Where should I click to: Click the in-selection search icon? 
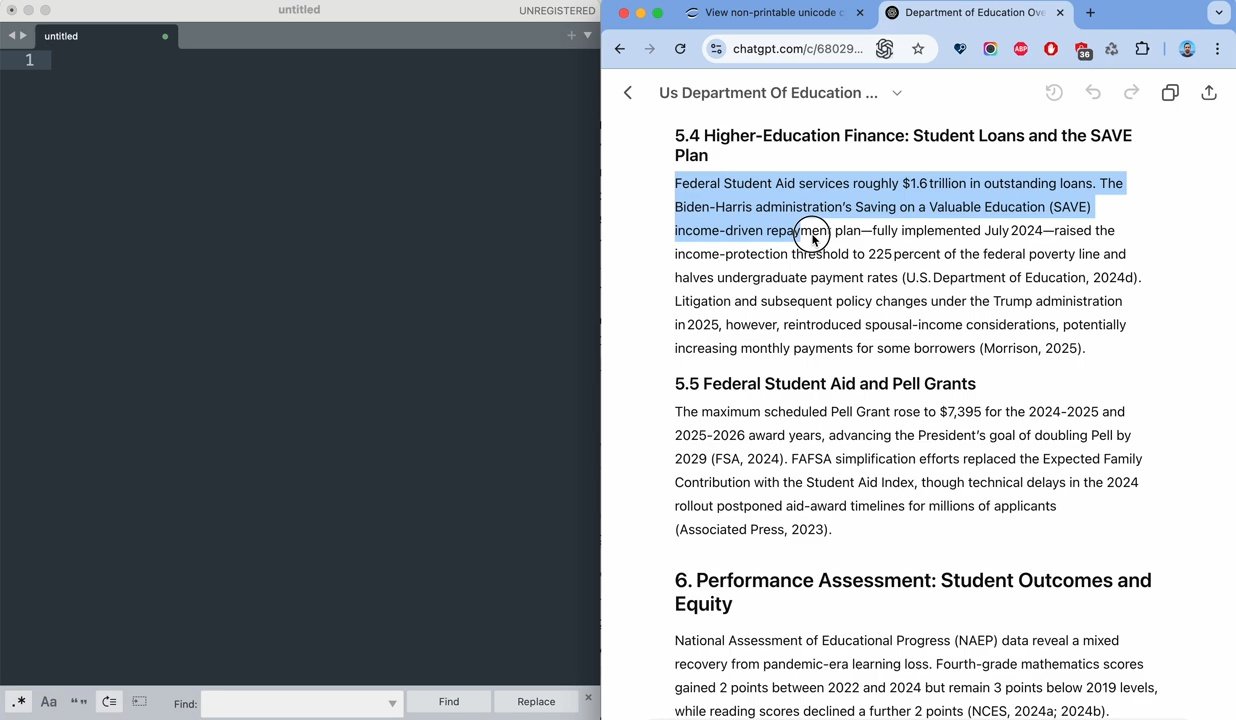tap(139, 702)
